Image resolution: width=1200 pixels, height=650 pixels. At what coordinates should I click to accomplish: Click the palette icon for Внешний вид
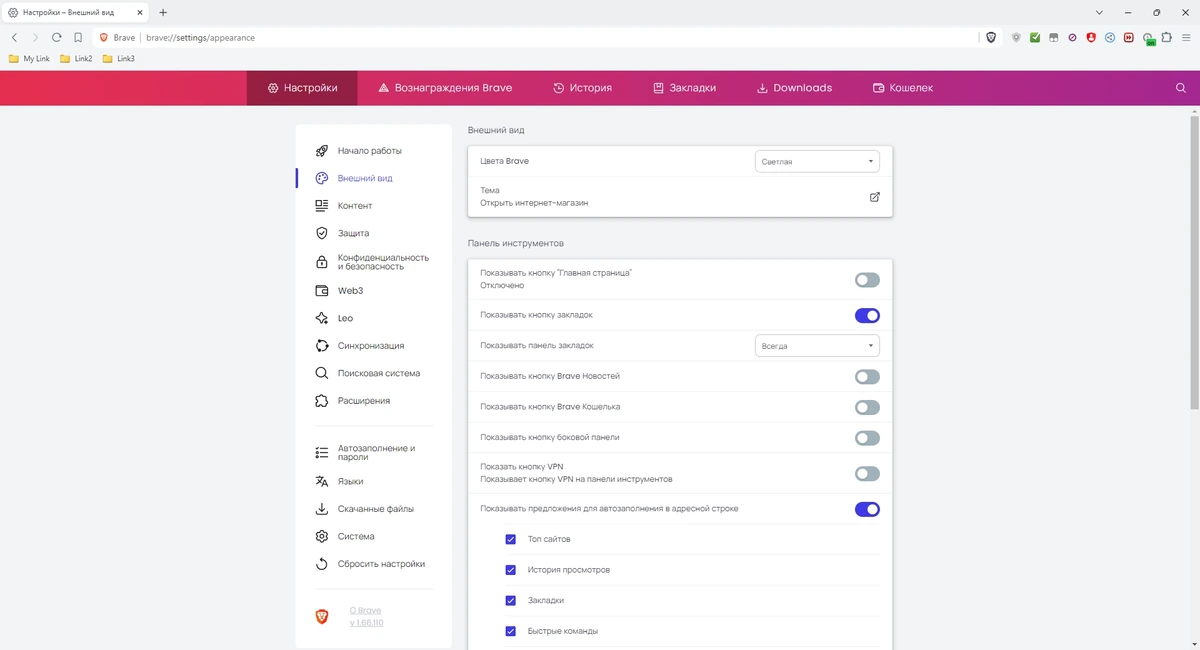coord(321,178)
